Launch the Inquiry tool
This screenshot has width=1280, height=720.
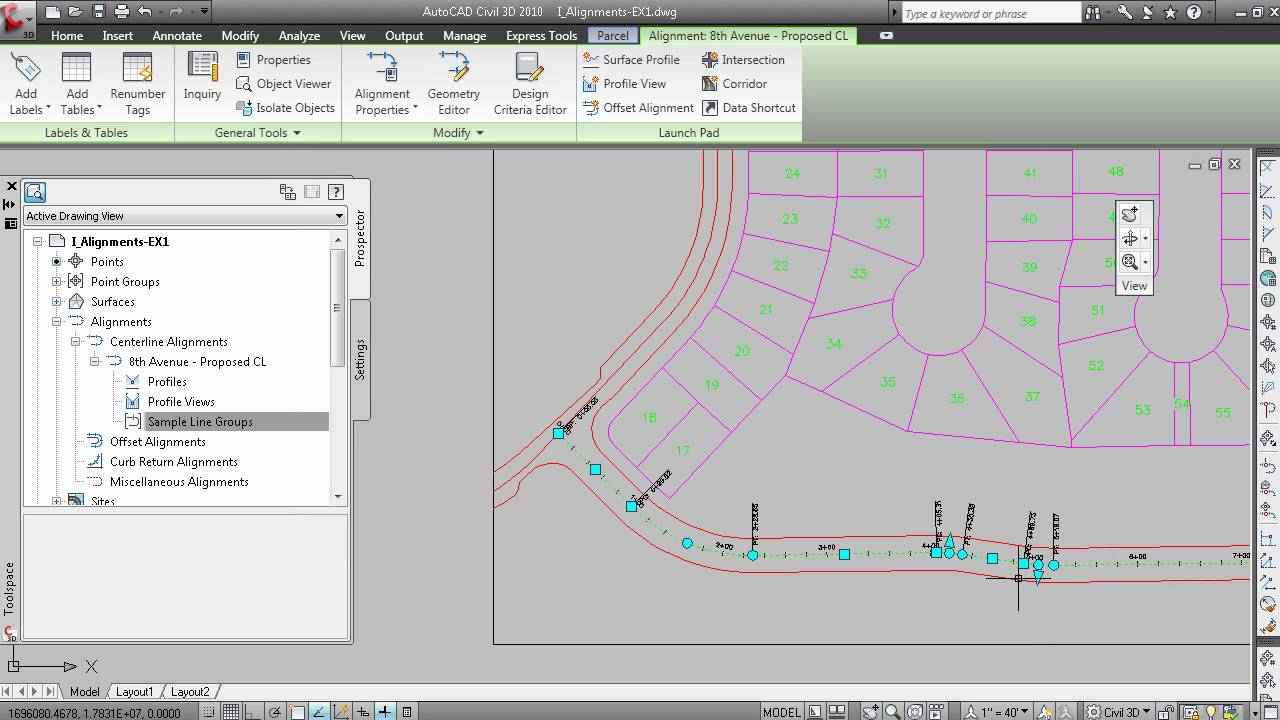[202, 76]
